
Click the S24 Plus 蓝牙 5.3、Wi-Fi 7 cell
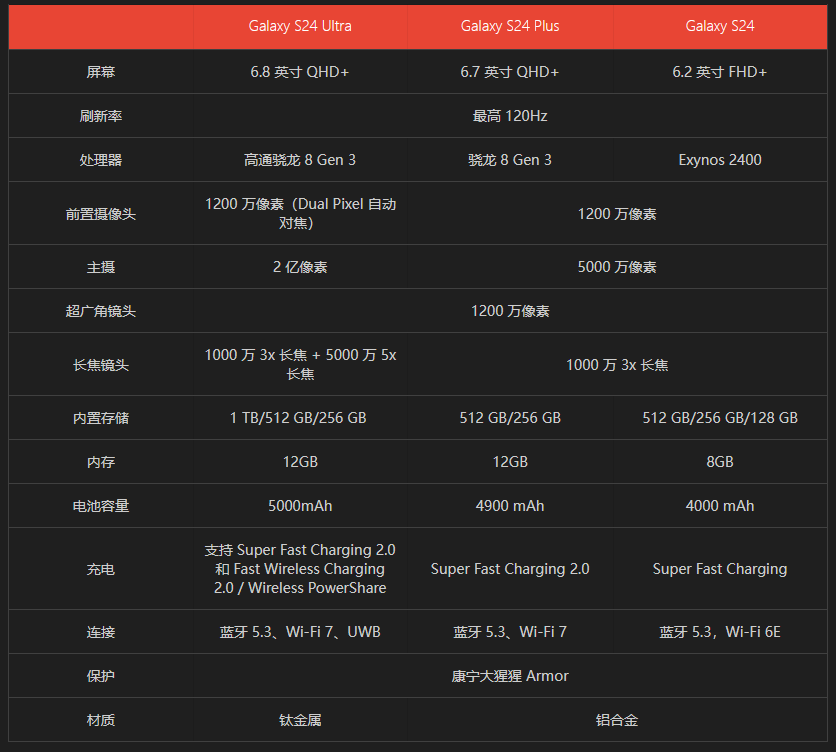(x=510, y=632)
